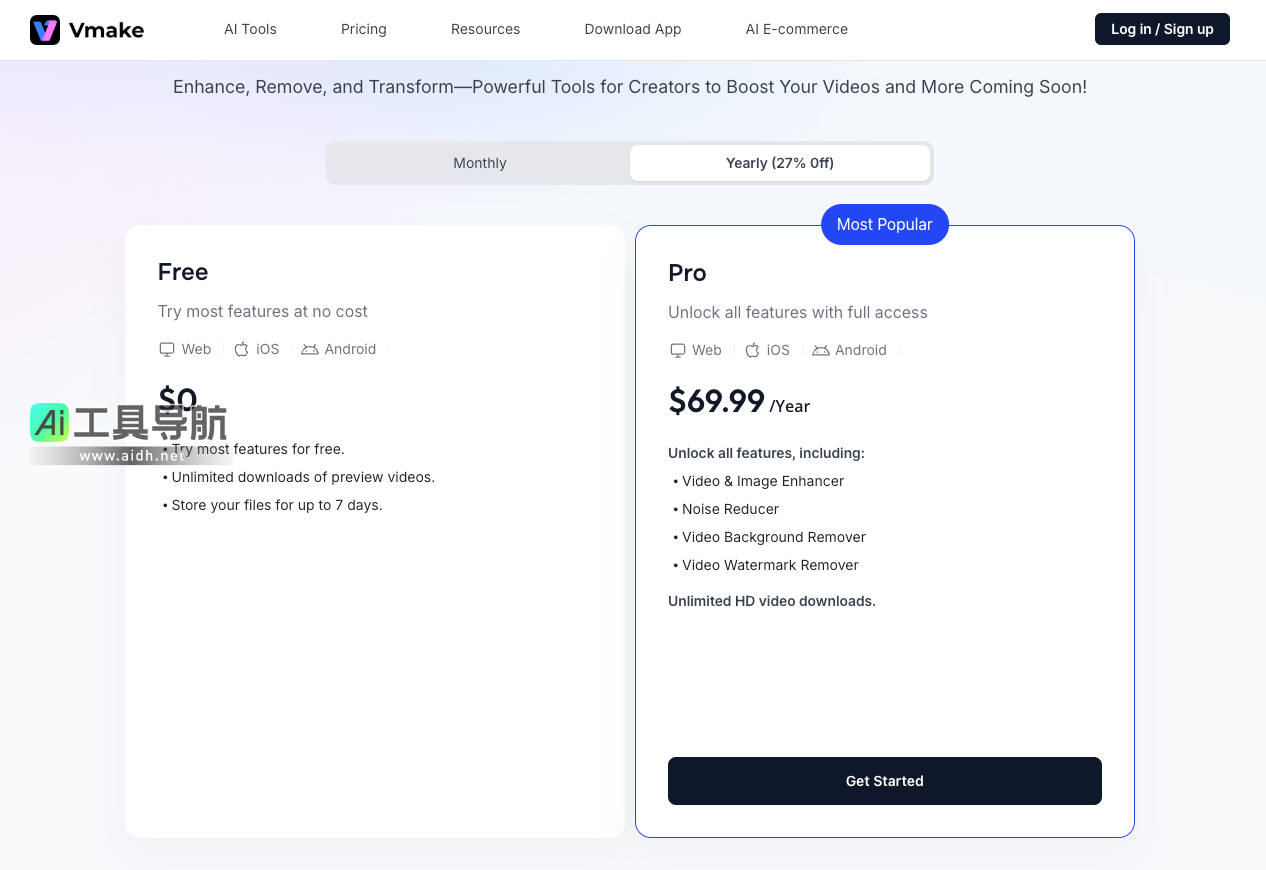Expand the Resources menu

[x=485, y=29]
